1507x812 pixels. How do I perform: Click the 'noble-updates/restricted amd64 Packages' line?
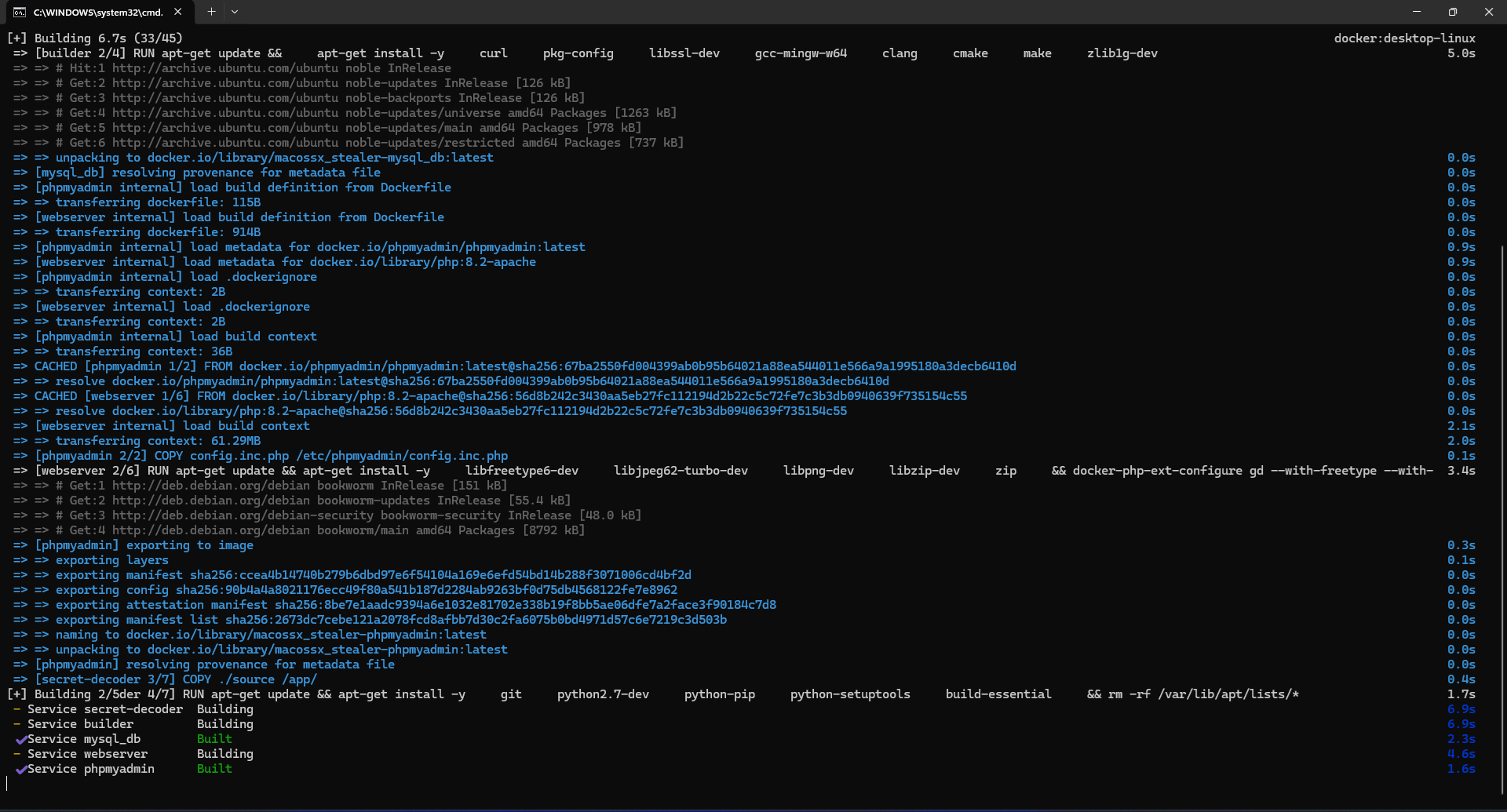pyautogui.click(x=348, y=143)
